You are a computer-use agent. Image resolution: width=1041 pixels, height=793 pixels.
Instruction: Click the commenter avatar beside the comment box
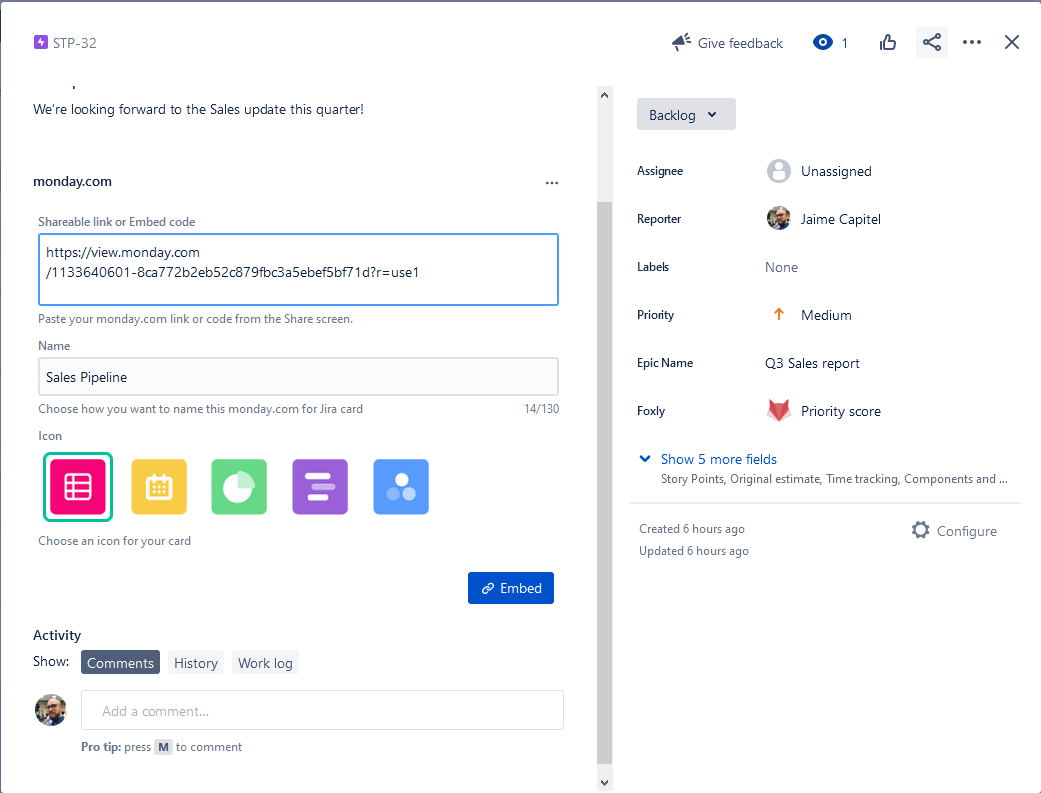click(x=50, y=710)
